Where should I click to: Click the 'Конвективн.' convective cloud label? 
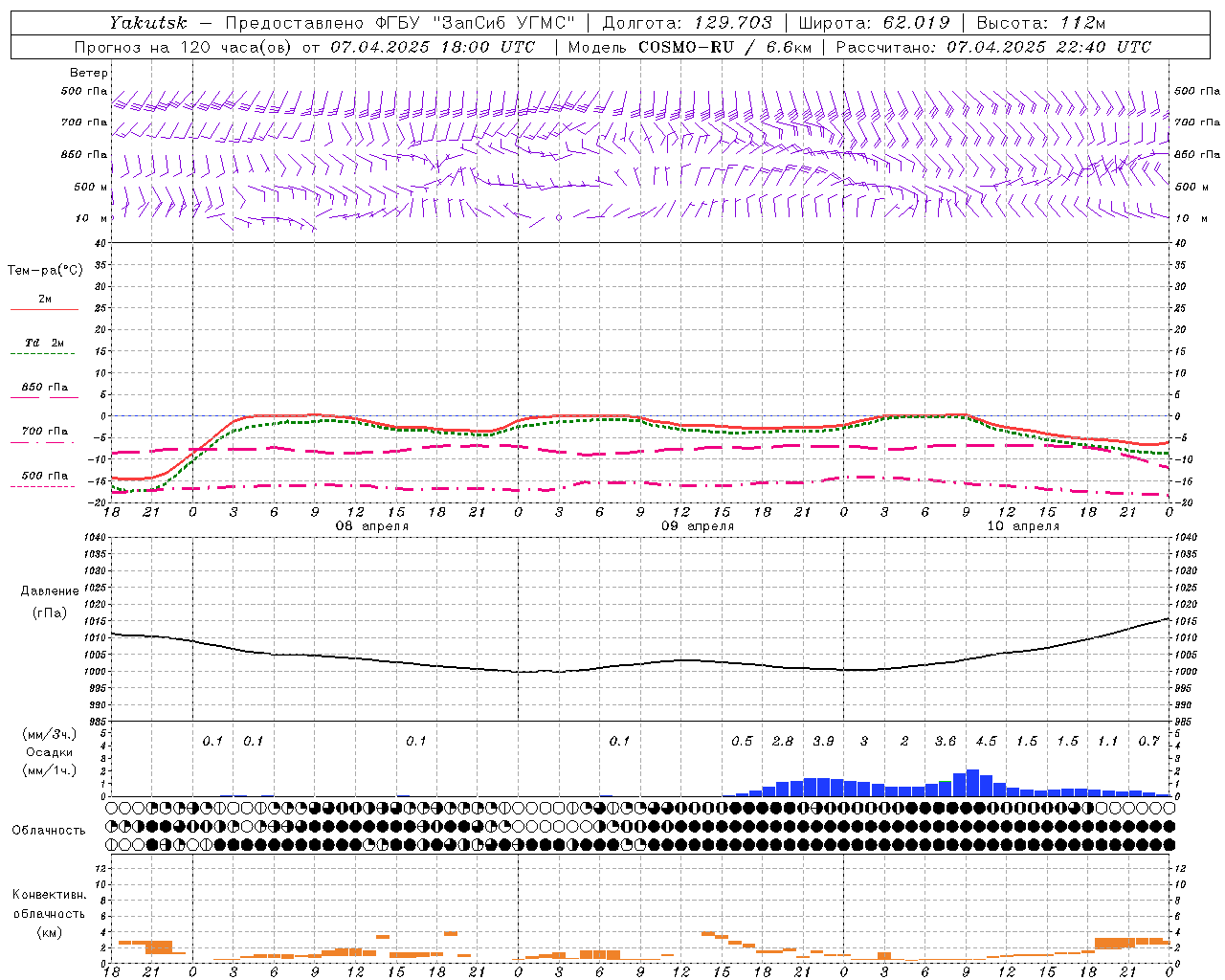click(x=49, y=895)
